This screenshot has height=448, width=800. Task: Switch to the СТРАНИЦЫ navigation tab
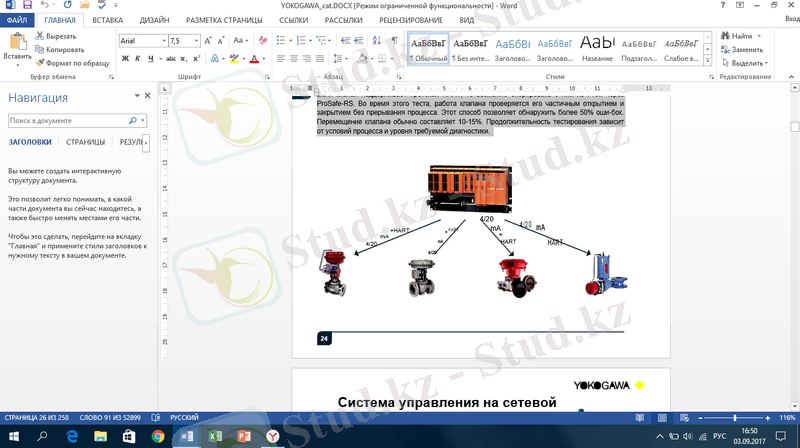(87, 143)
